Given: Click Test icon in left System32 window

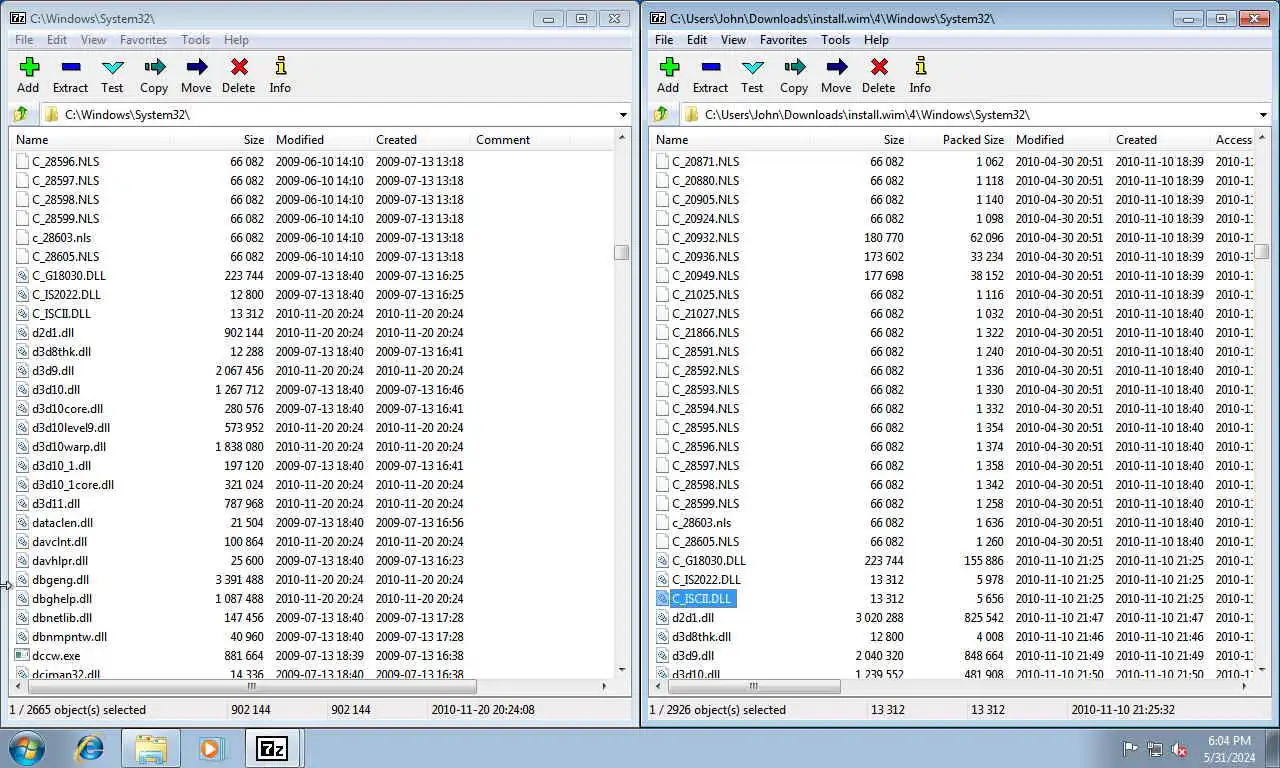Looking at the screenshot, I should [x=112, y=67].
